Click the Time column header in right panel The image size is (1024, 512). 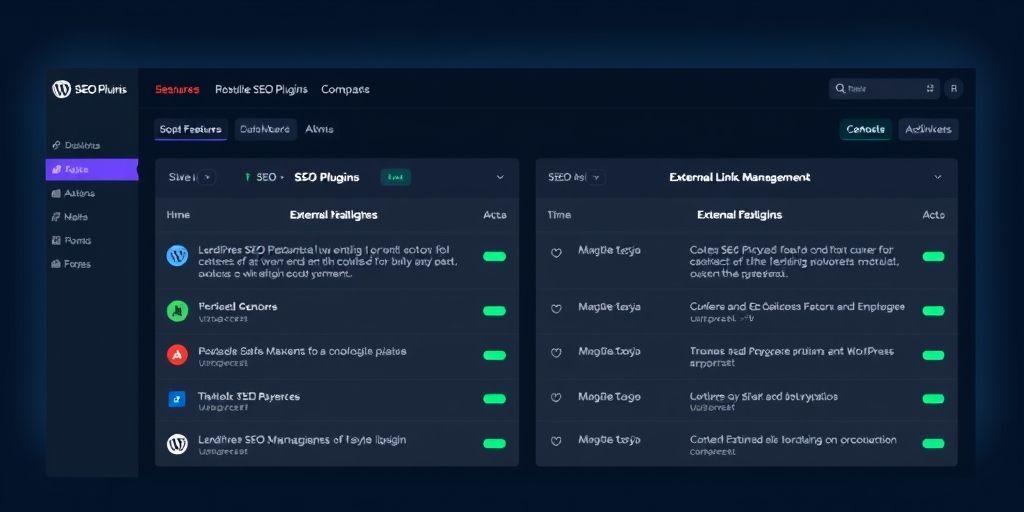[559, 215]
